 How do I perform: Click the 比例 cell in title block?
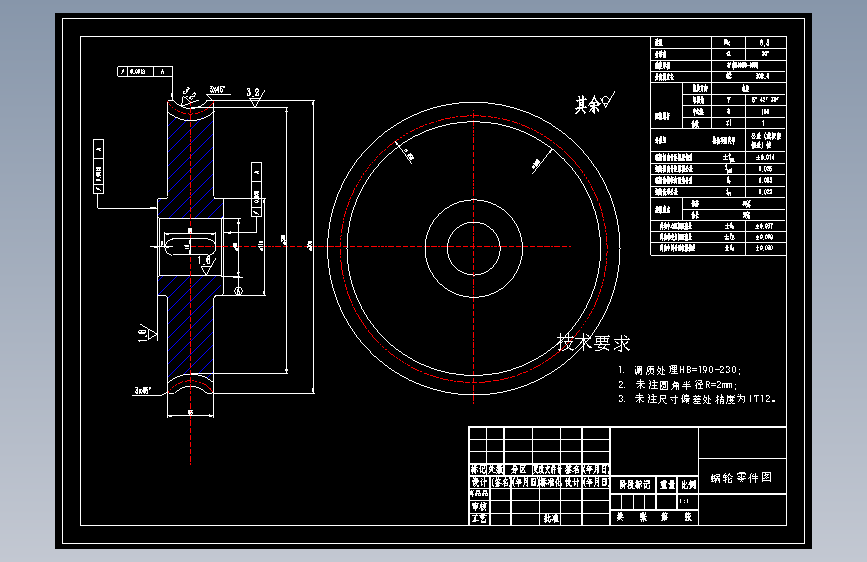[688, 485]
